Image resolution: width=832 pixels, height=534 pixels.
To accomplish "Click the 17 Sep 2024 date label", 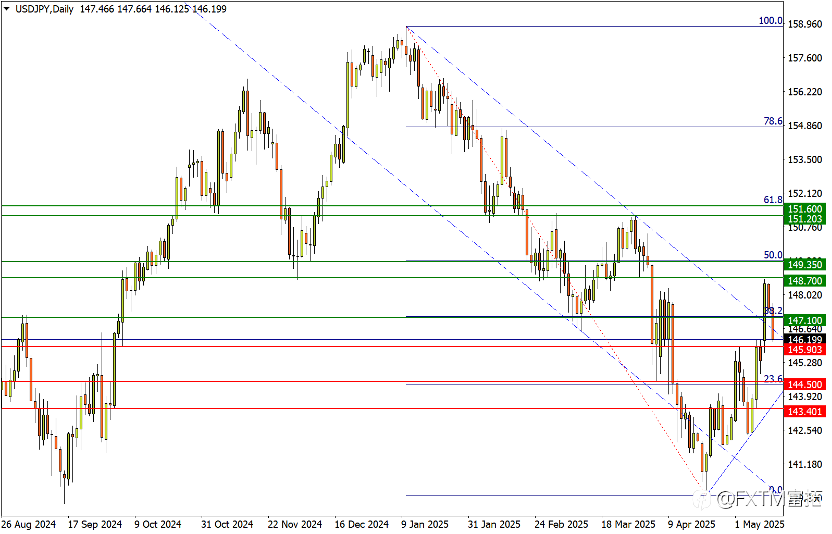I will click(95, 524).
